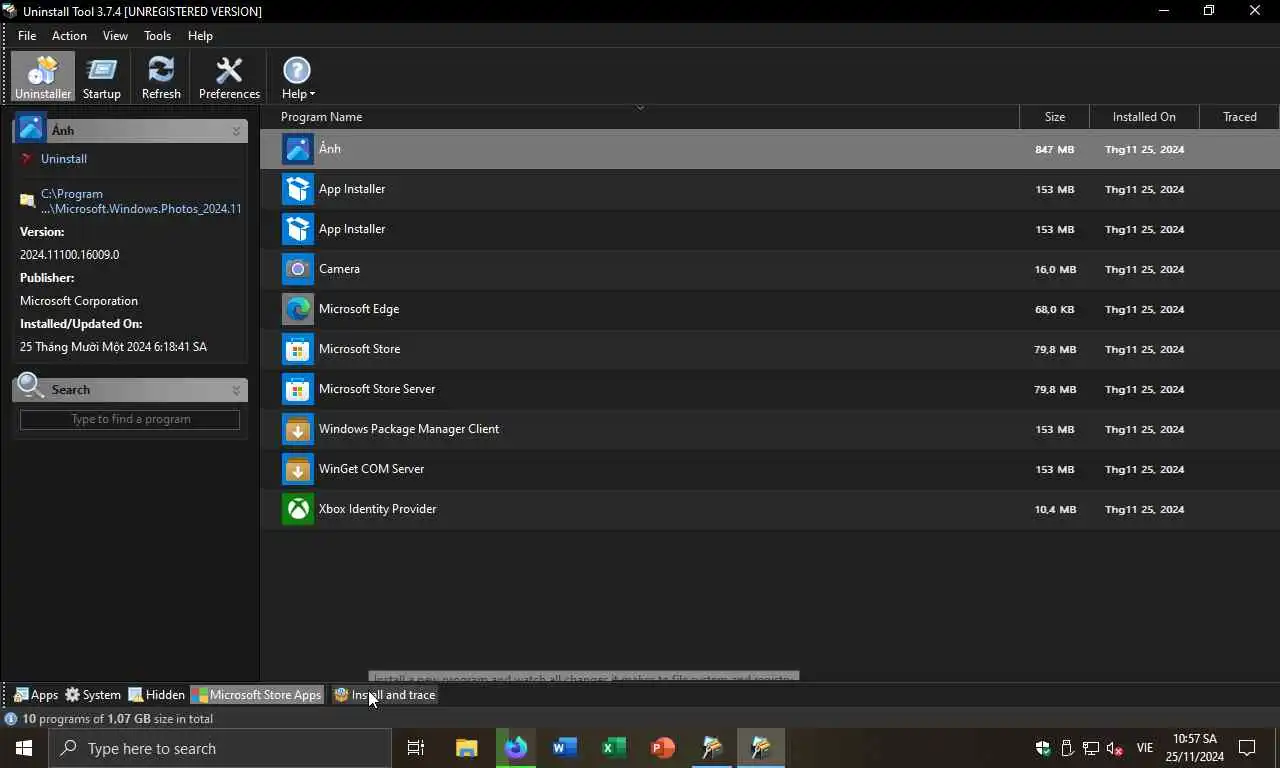Click the Ảnh app icon in list

(298, 149)
